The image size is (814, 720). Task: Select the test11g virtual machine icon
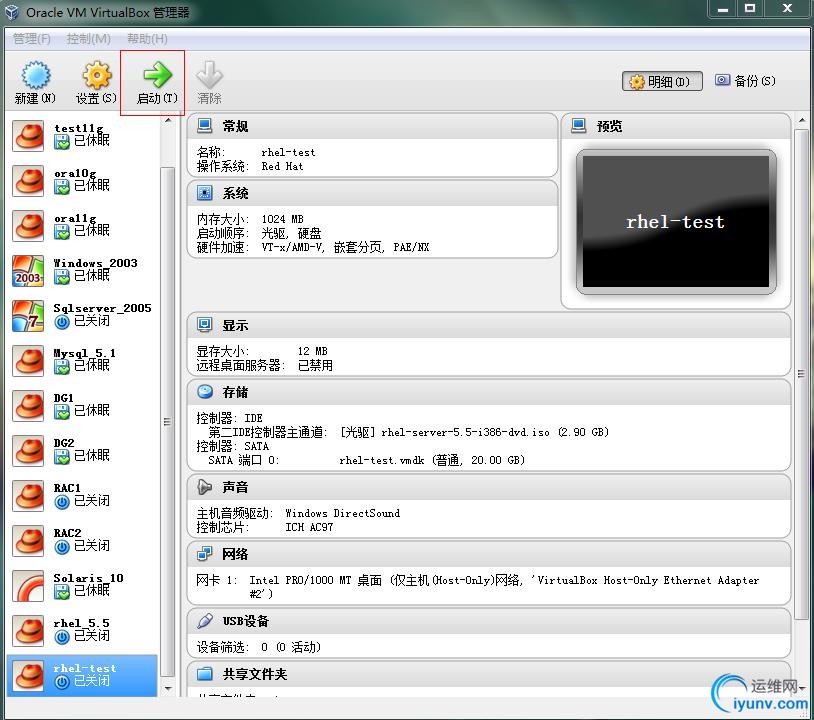pyautogui.click(x=29, y=135)
